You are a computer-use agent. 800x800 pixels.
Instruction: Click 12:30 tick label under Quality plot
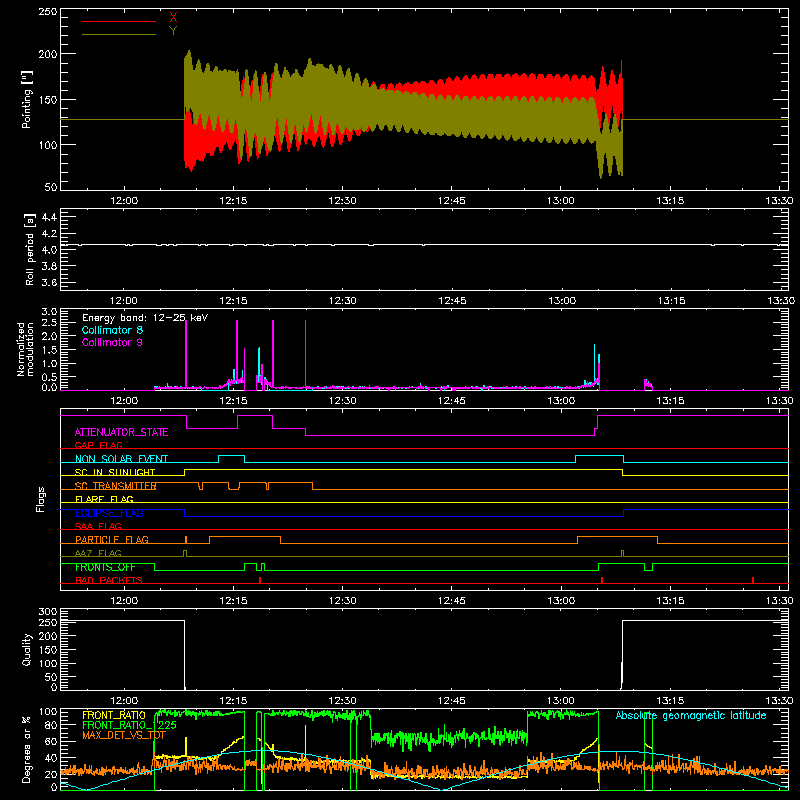coord(342,701)
